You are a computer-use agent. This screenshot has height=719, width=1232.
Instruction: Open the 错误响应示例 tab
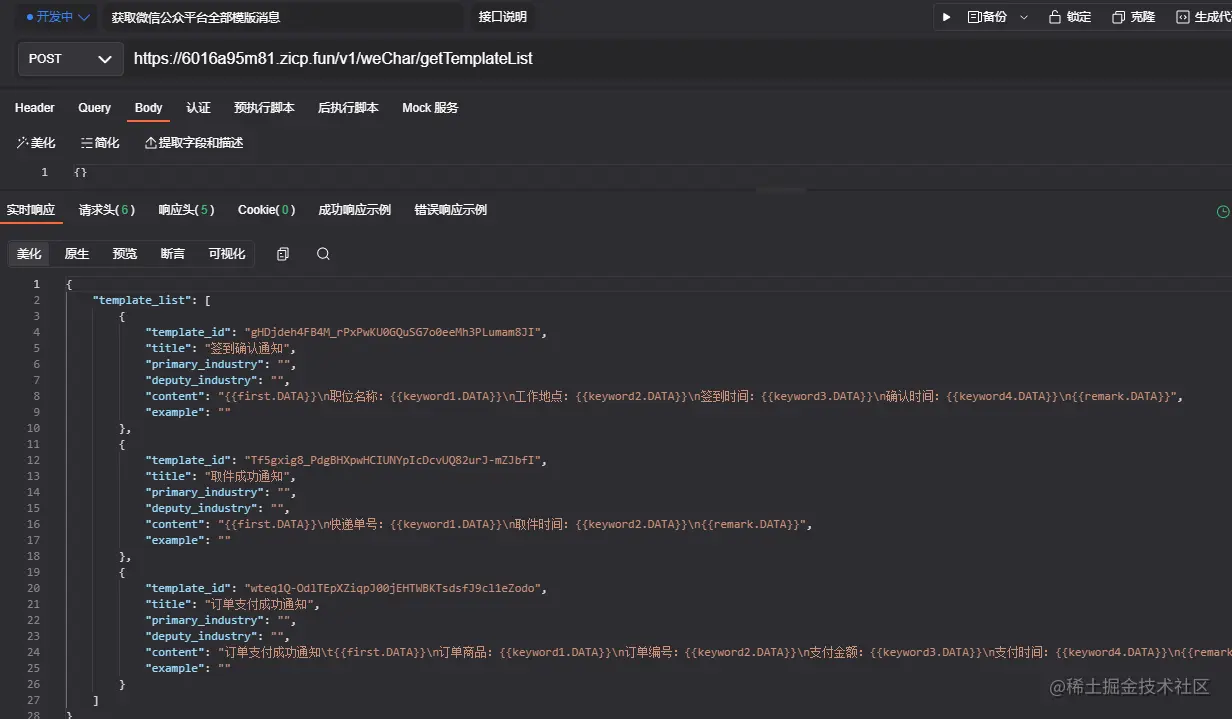coord(450,210)
